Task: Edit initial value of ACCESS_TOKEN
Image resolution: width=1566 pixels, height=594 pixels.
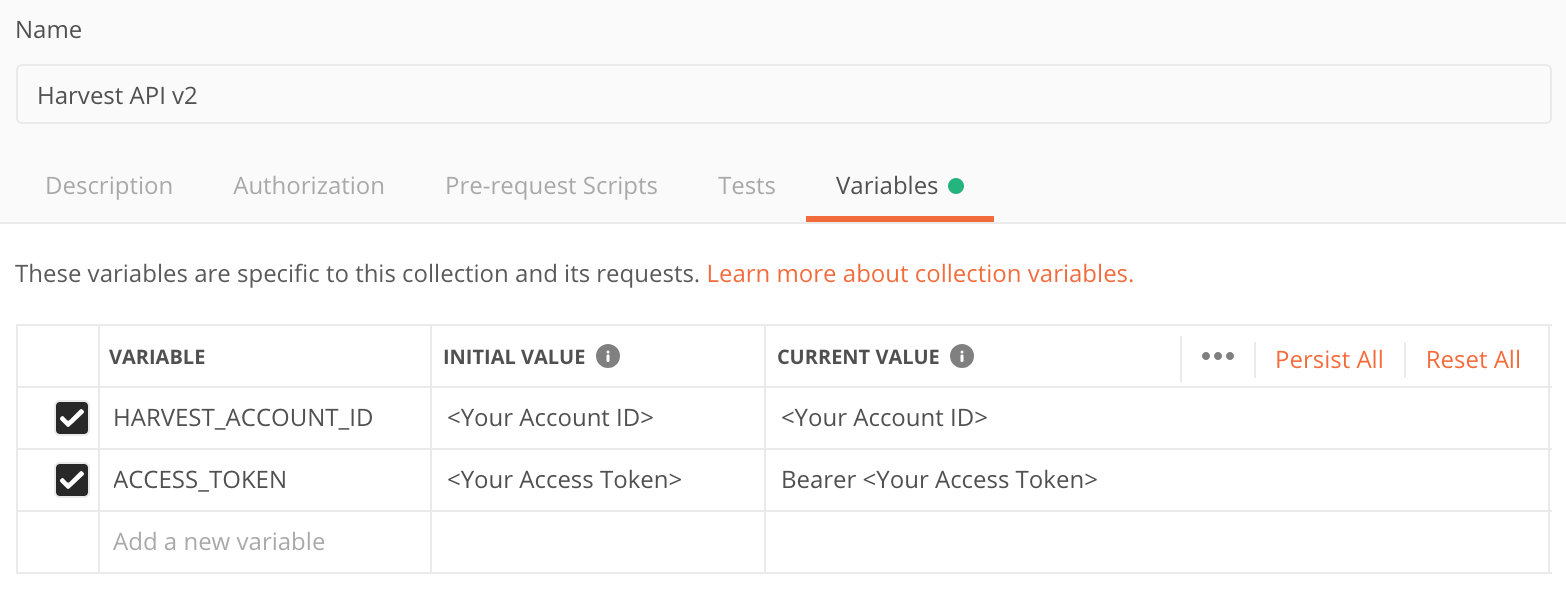Action: point(598,480)
